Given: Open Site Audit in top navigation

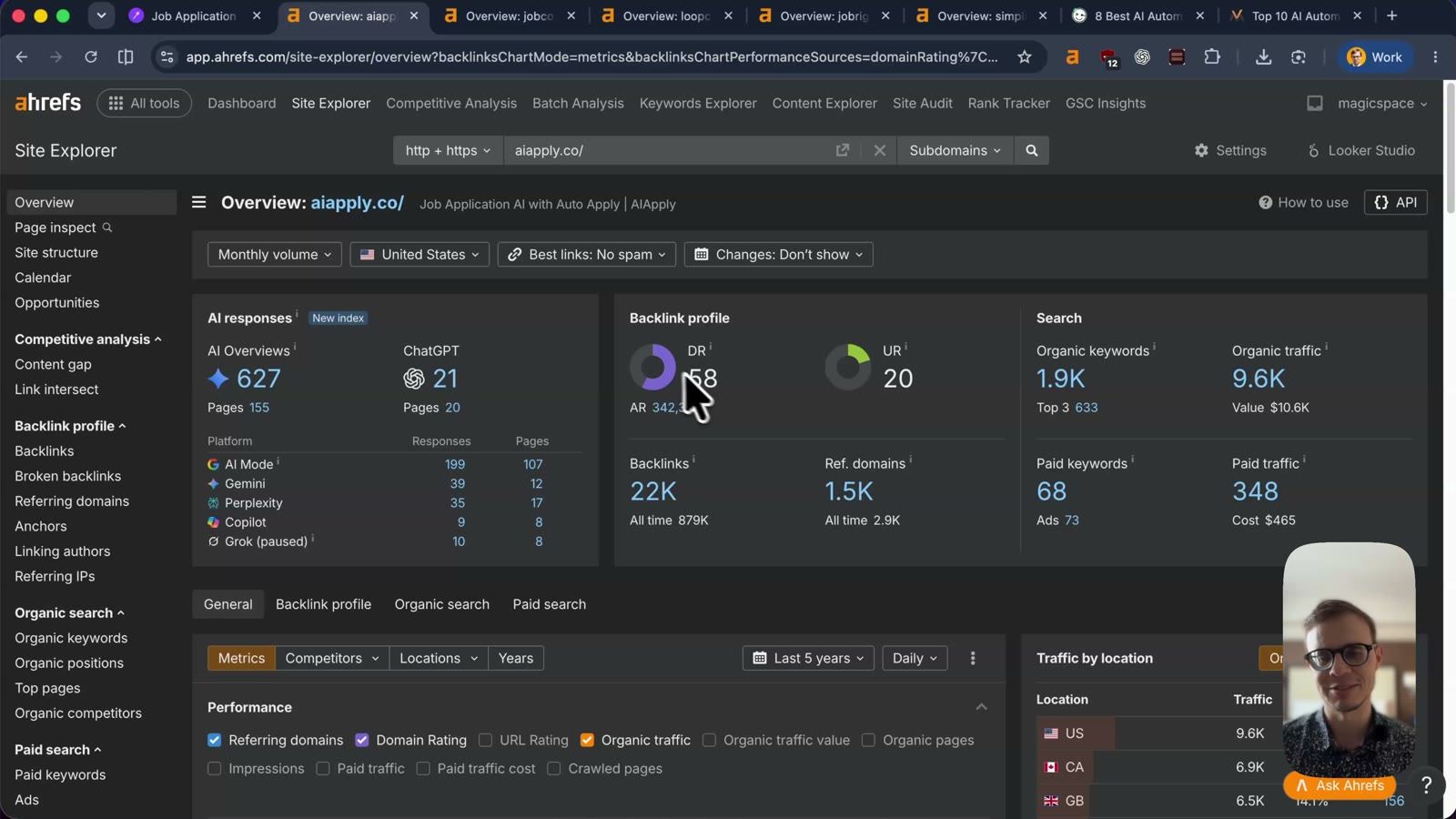Looking at the screenshot, I should click(922, 103).
